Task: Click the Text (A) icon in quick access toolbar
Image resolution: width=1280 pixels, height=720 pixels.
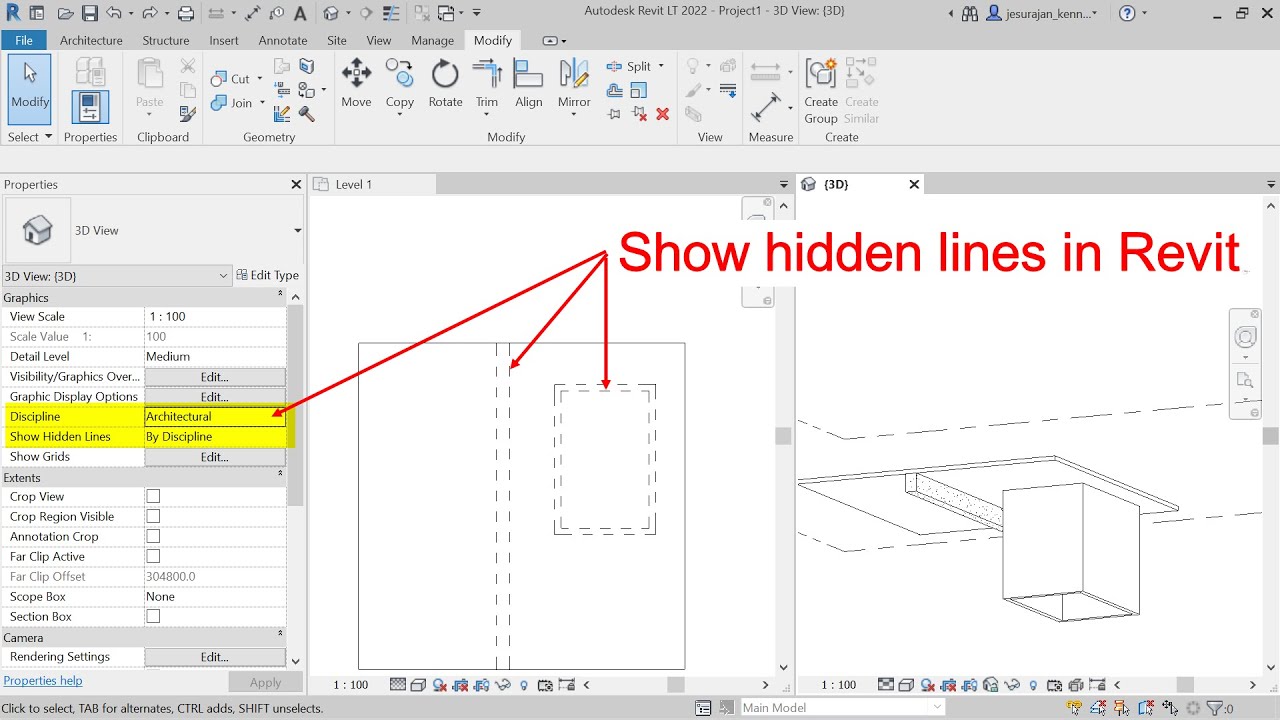Action: coord(299,14)
